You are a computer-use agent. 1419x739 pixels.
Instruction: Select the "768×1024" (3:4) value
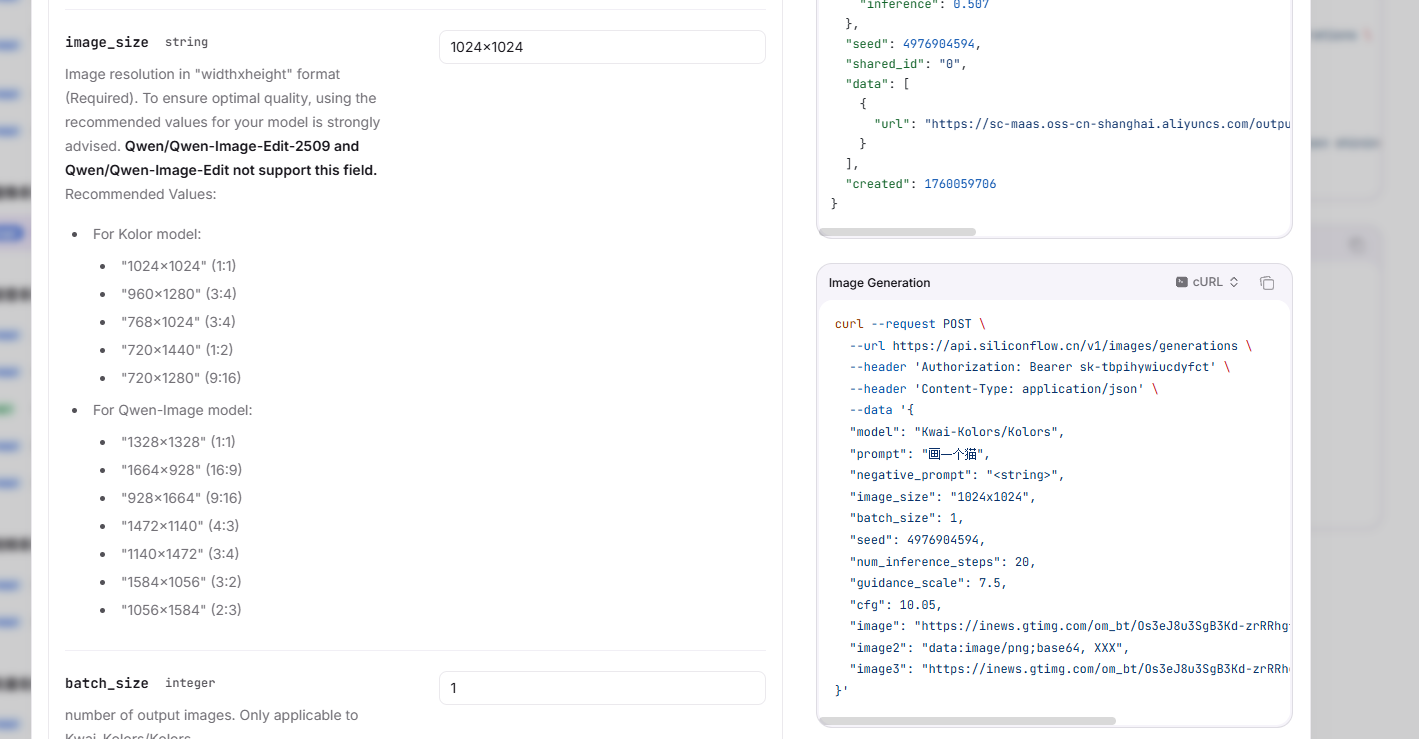tap(179, 322)
